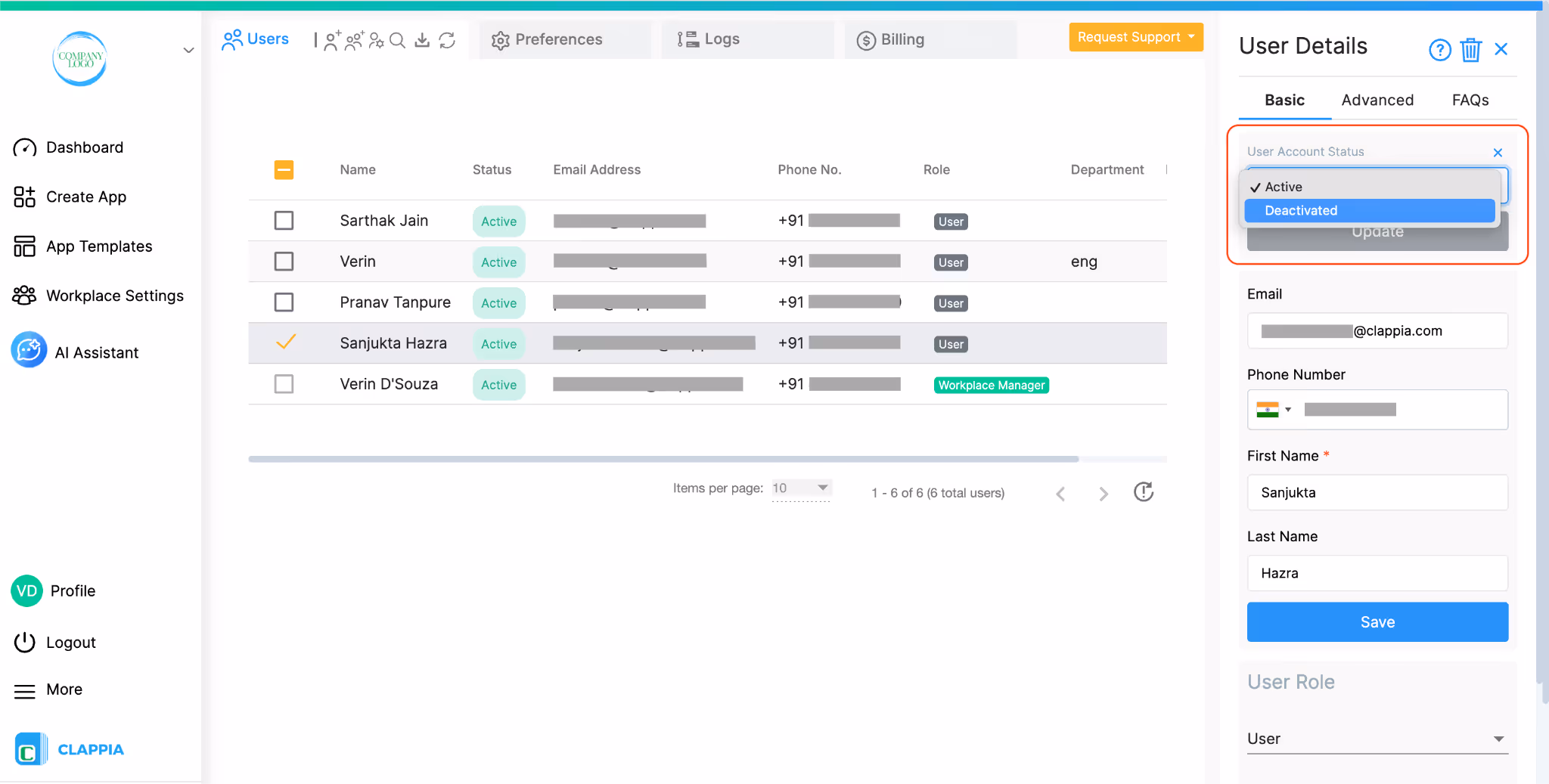Click the blue Save button

(1377, 622)
